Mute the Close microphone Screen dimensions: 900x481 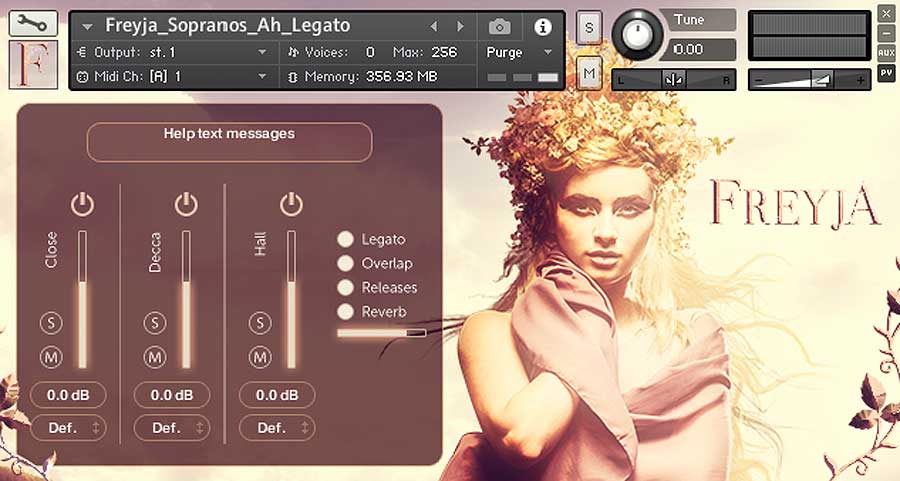click(51, 357)
